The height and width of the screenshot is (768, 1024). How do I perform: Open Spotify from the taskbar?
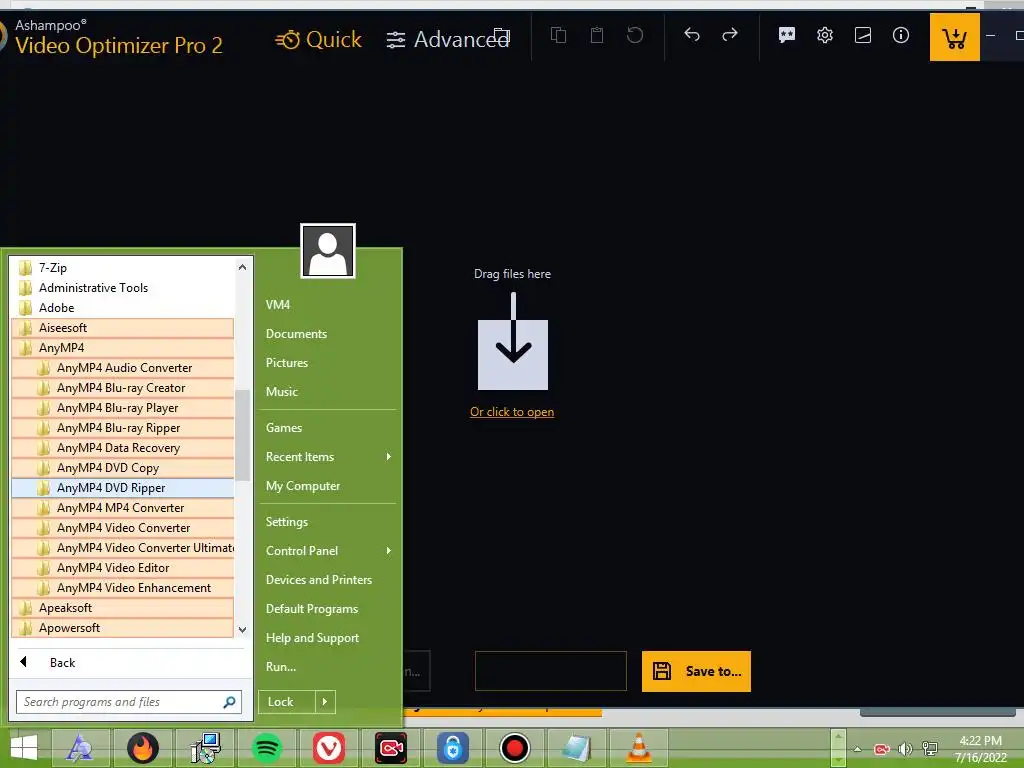(x=266, y=748)
